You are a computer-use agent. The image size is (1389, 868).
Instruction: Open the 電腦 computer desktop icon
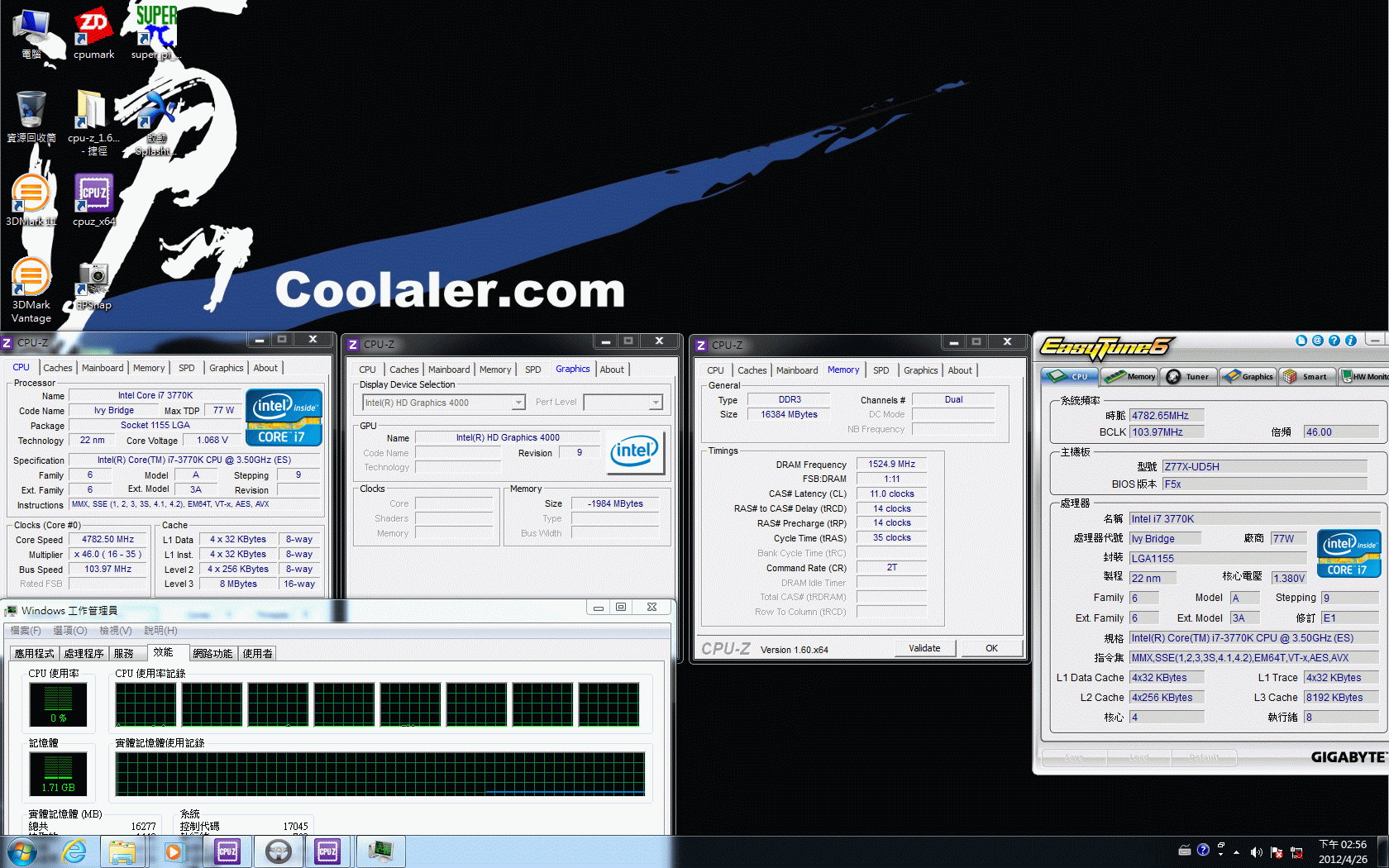(31, 33)
